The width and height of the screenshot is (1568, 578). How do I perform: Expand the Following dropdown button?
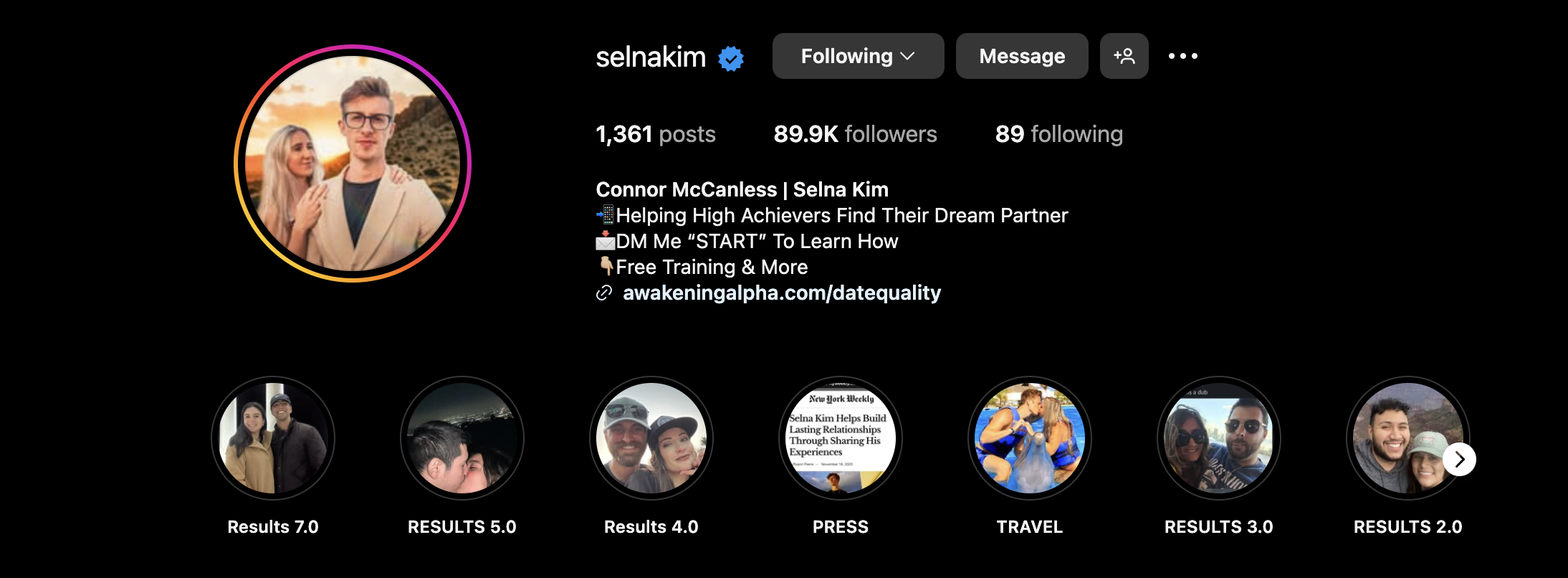pos(858,56)
